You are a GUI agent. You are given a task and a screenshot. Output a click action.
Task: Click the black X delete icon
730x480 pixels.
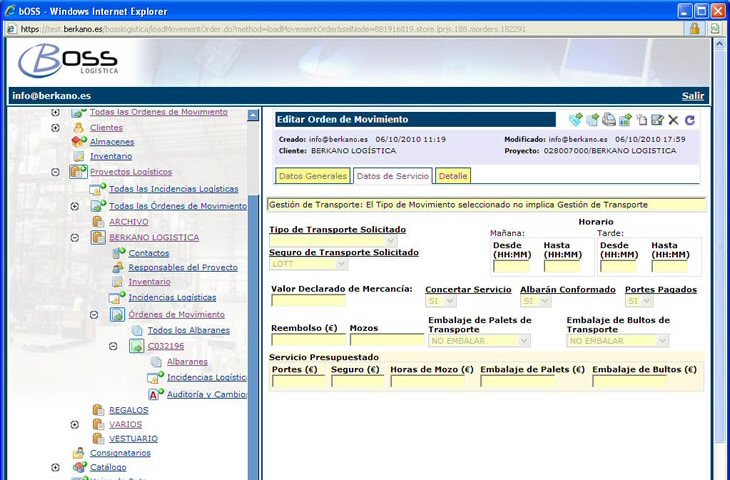click(x=674, y=120)
